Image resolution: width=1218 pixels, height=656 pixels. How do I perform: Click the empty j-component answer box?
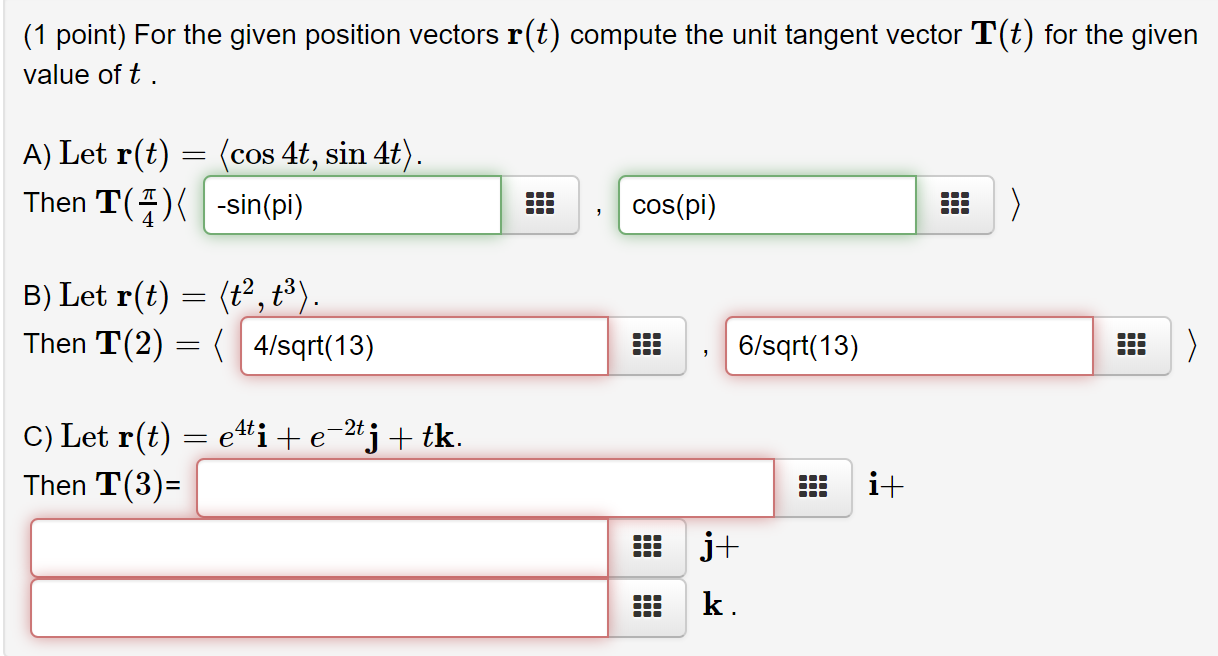(x=320, y=547)
